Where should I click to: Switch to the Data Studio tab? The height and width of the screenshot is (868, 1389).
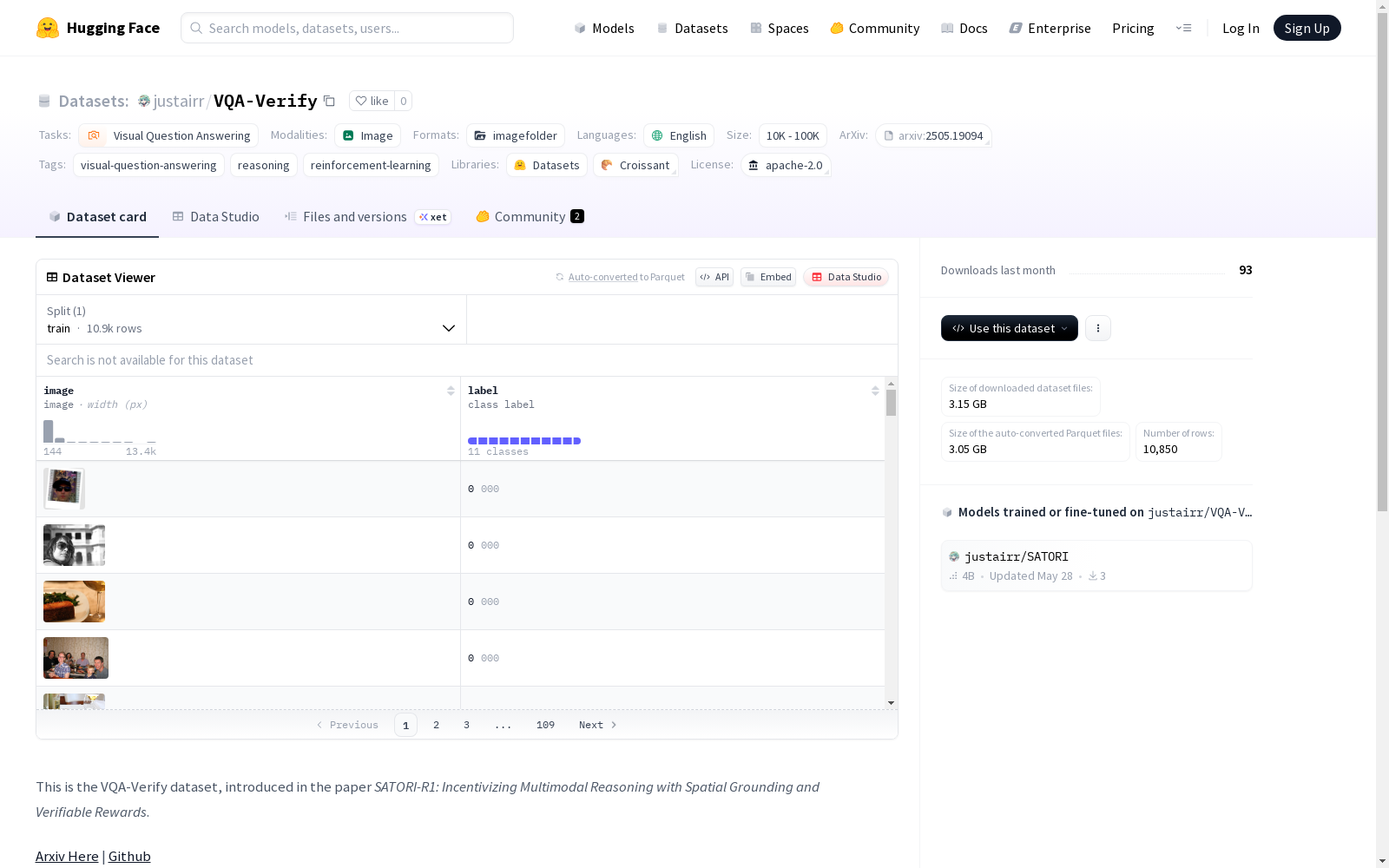(x=216, y=217)
